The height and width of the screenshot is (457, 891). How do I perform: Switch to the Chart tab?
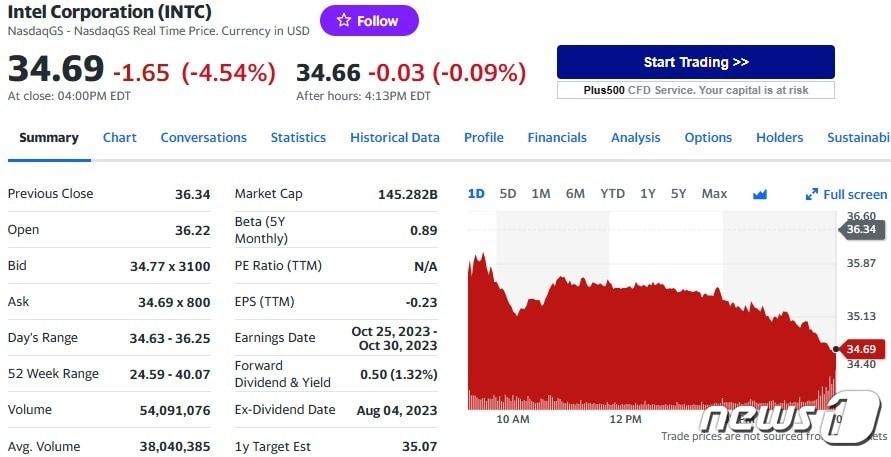point(120,138)
